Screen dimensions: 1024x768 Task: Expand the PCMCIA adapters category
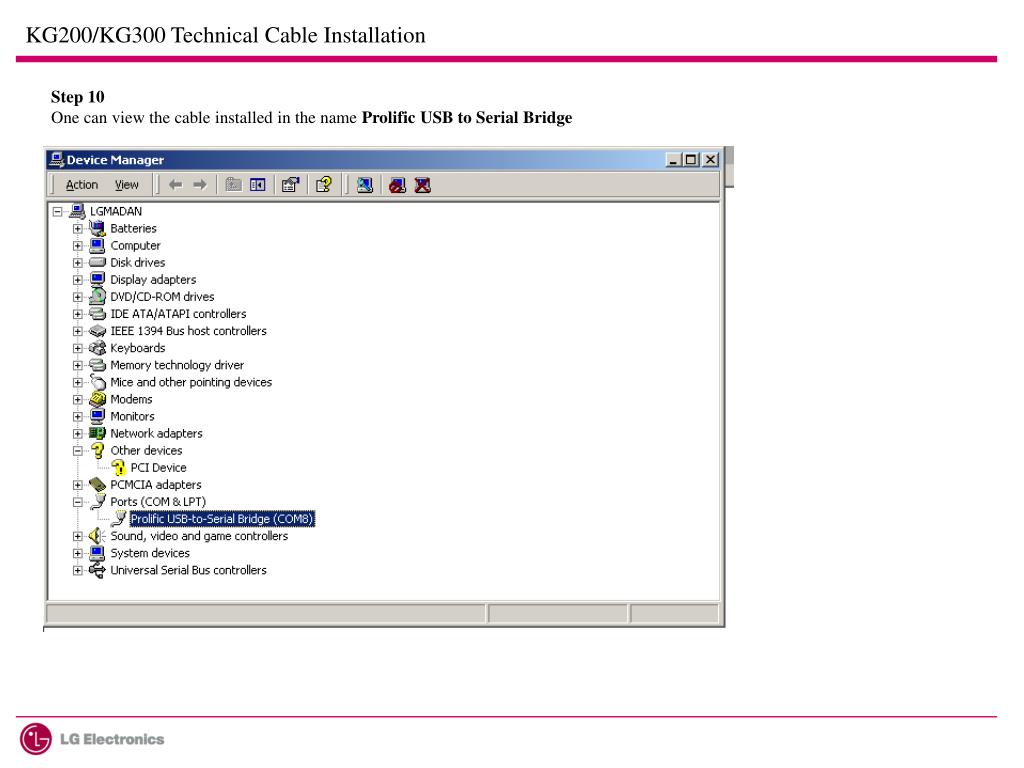[x=78, y=485]
